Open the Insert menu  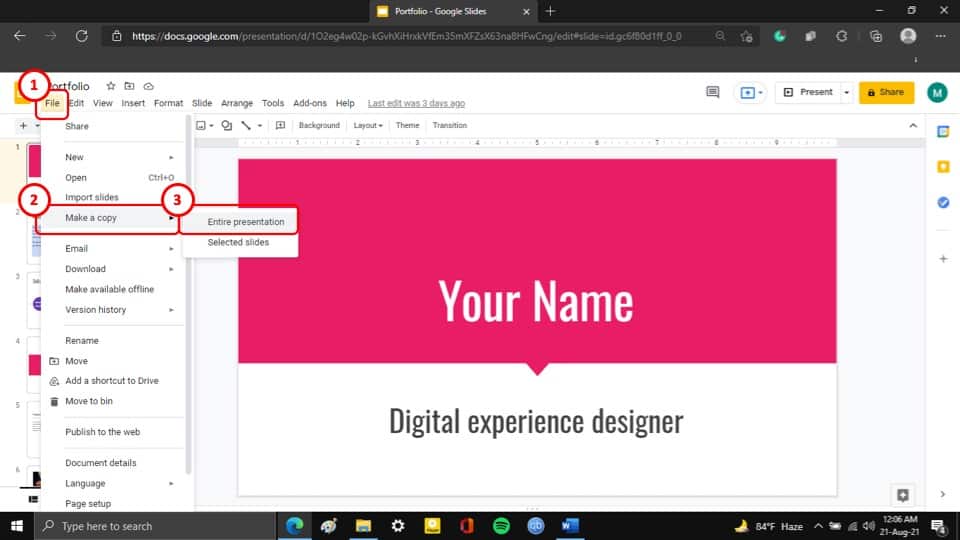pos(133,103)
